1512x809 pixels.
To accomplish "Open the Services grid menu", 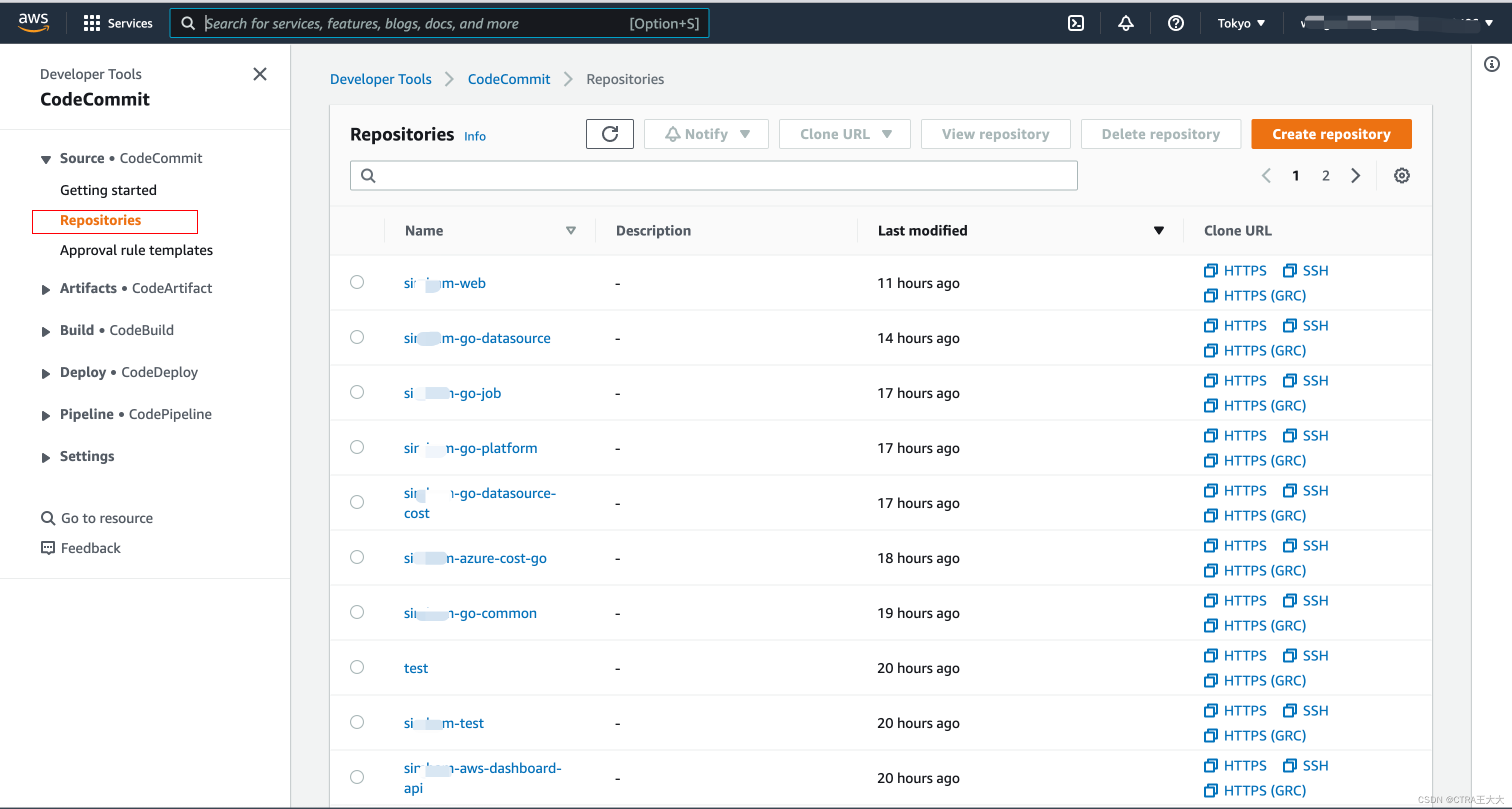I will pyautogui.click(x=117, y=23).
